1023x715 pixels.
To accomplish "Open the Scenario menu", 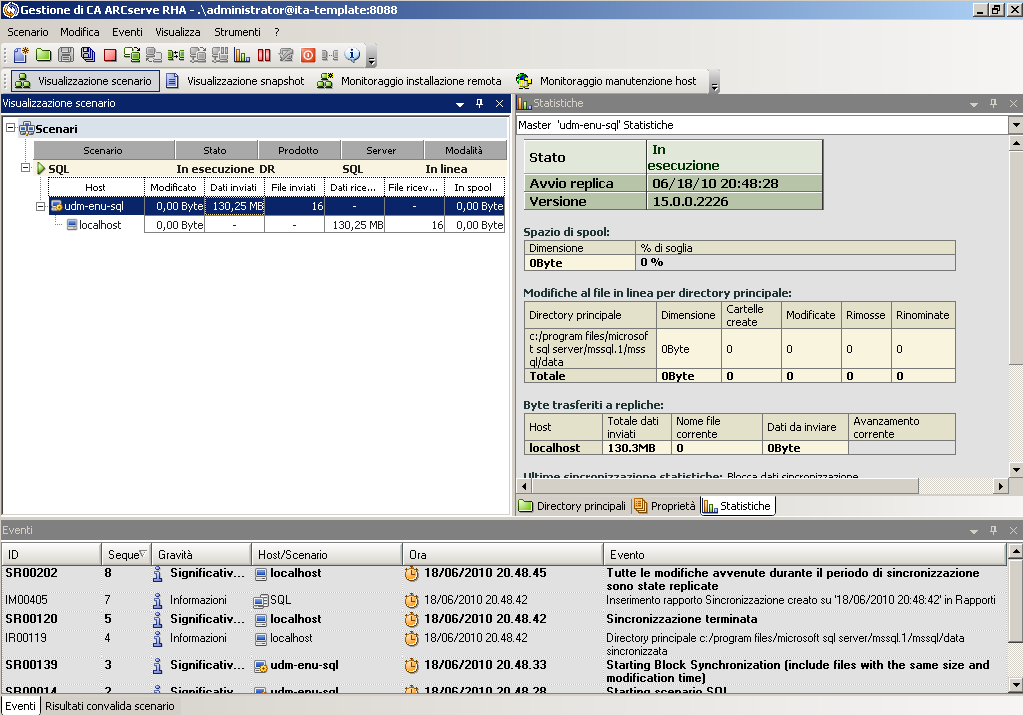I will [x=27, y=32].
